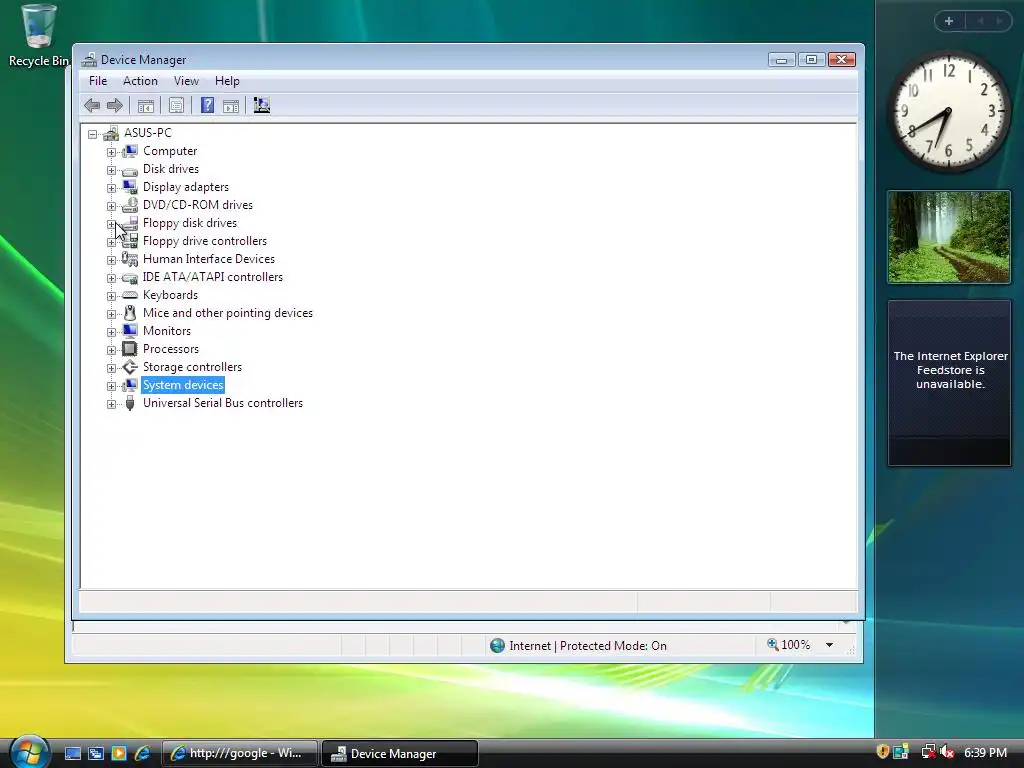Screen dimensions: 1024x768
Task: Click the Internet Explorer Feedstore gadget
Action: (950, 383)
